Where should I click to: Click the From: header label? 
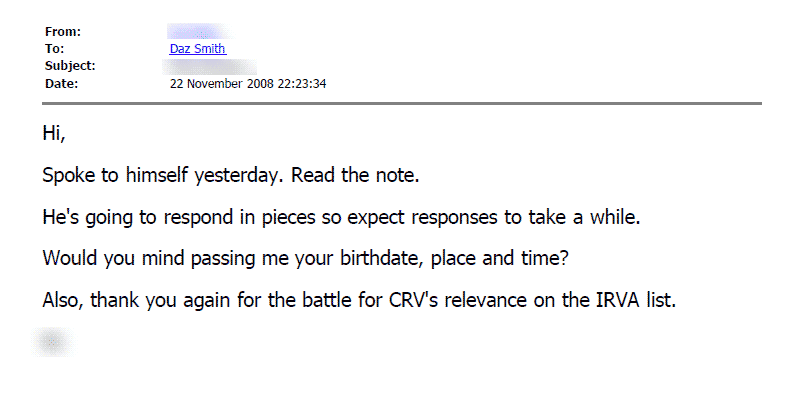click(x=63, y=32)
